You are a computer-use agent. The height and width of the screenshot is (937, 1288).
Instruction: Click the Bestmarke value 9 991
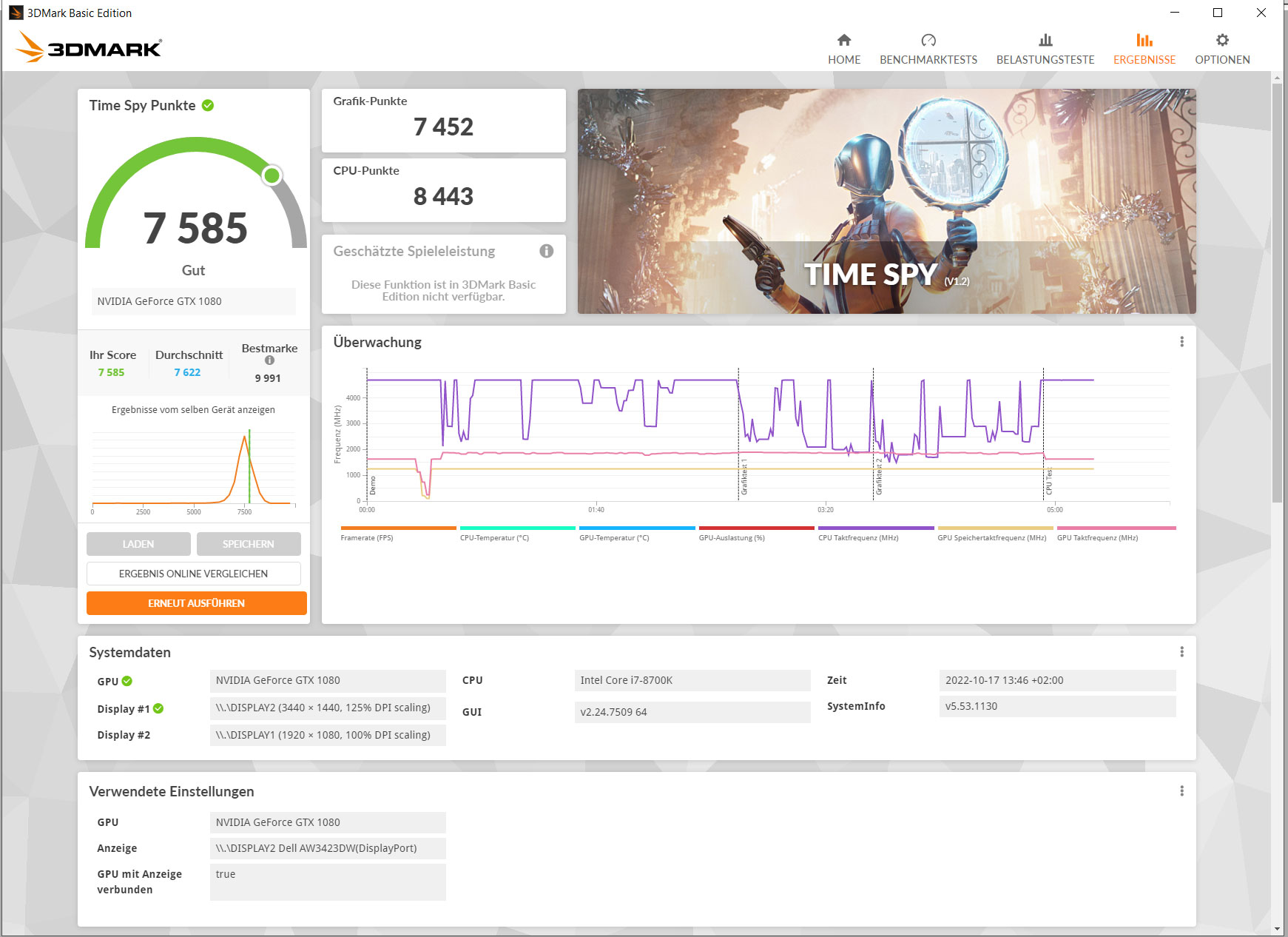point(268,378)
